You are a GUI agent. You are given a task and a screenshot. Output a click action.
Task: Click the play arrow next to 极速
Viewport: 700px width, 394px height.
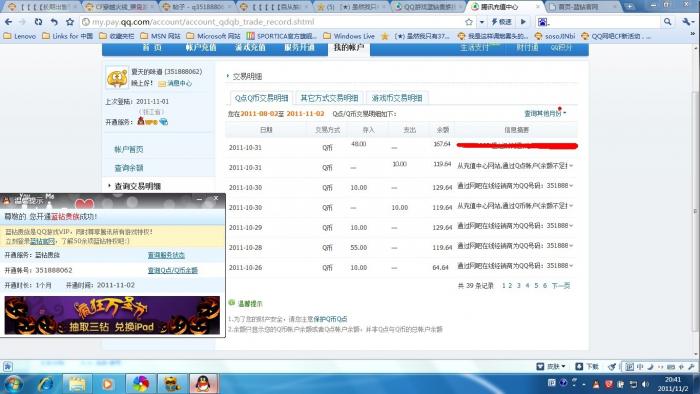(524, 22)
